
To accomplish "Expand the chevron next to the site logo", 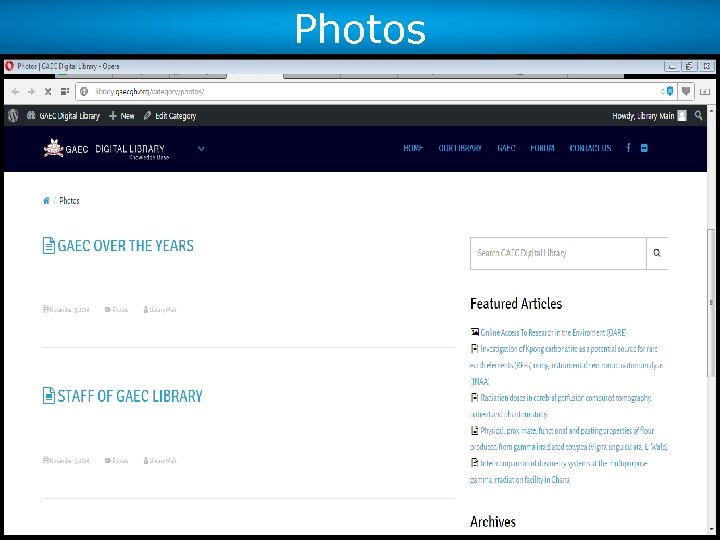I will point(201,148).
